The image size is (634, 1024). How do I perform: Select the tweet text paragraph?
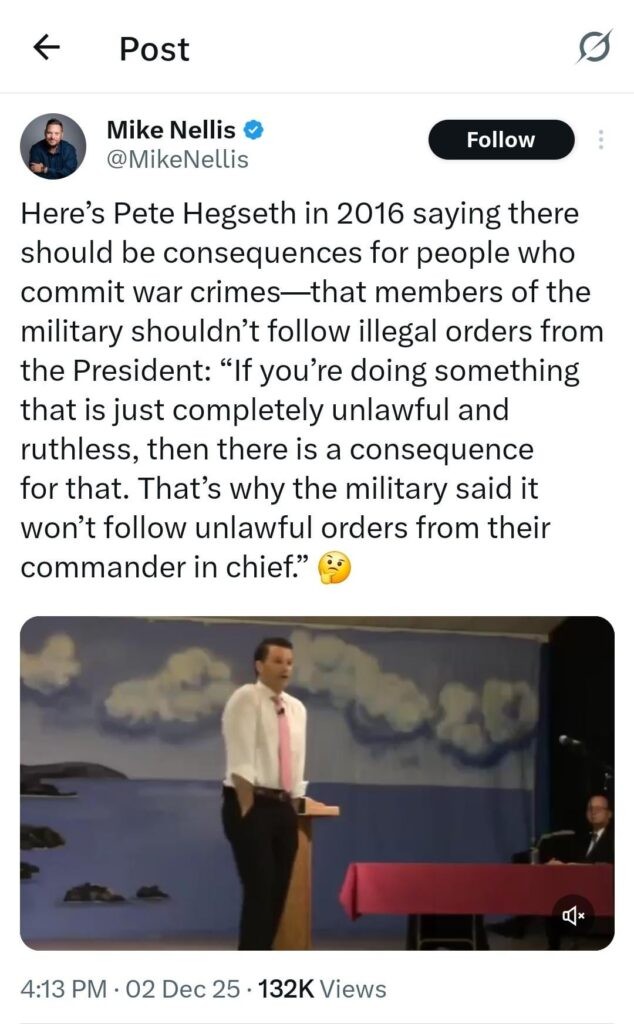[x=312, y=390]
